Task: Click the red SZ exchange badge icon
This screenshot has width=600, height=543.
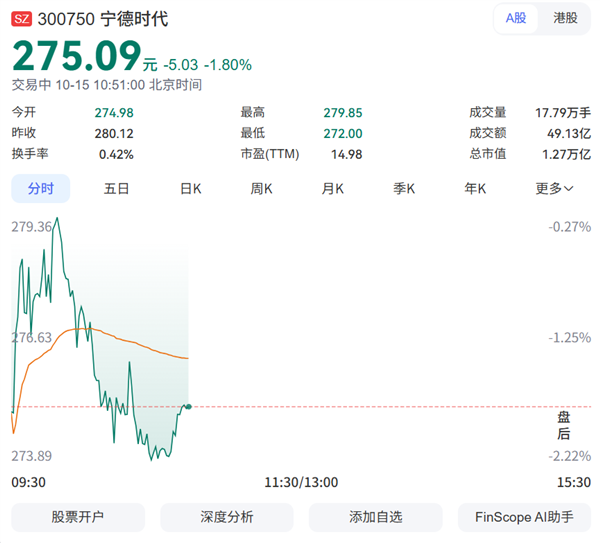Action: [x=21, y=19]
